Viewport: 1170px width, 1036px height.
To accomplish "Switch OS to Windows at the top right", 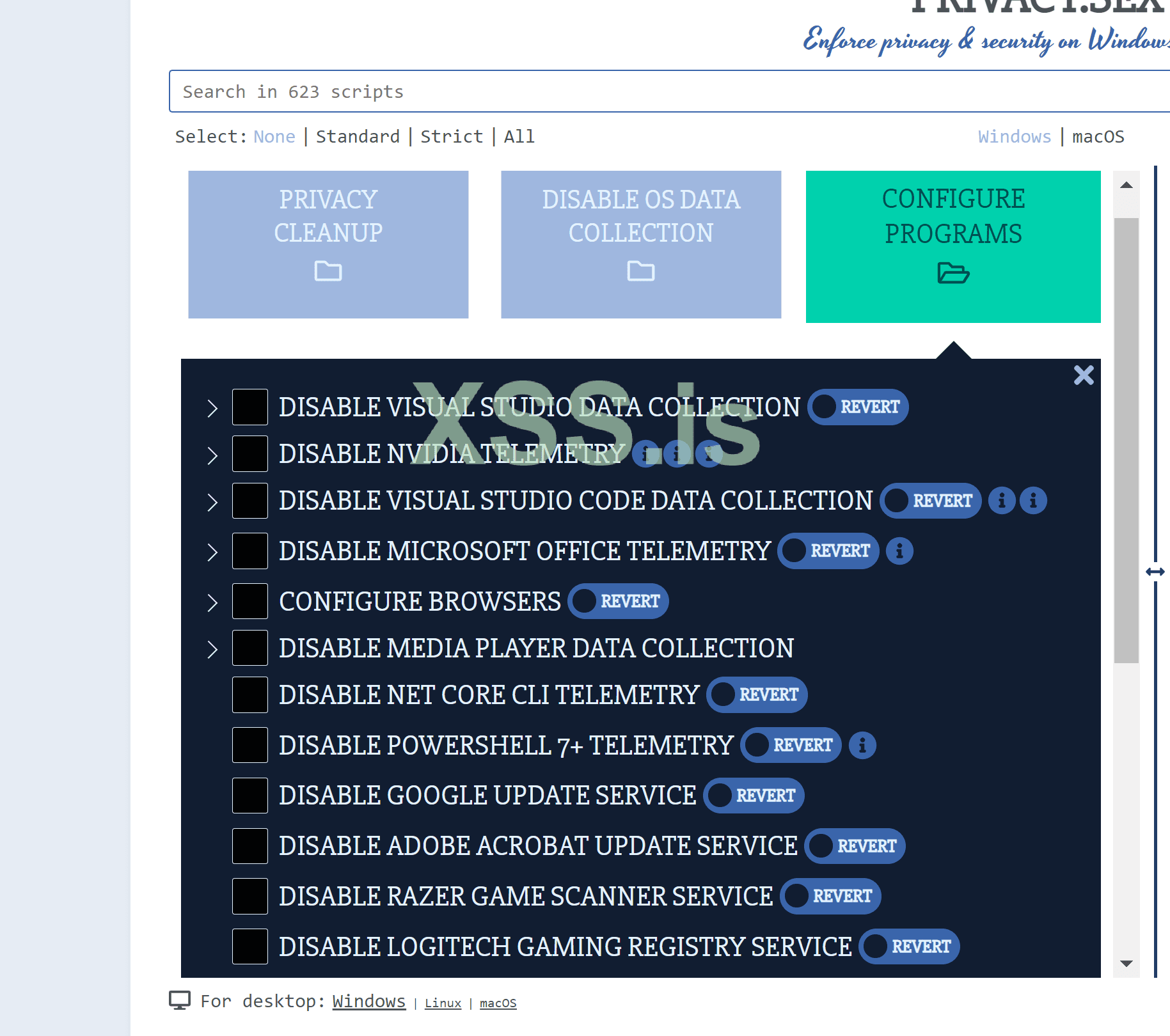I will click(x=1015, y=137).
